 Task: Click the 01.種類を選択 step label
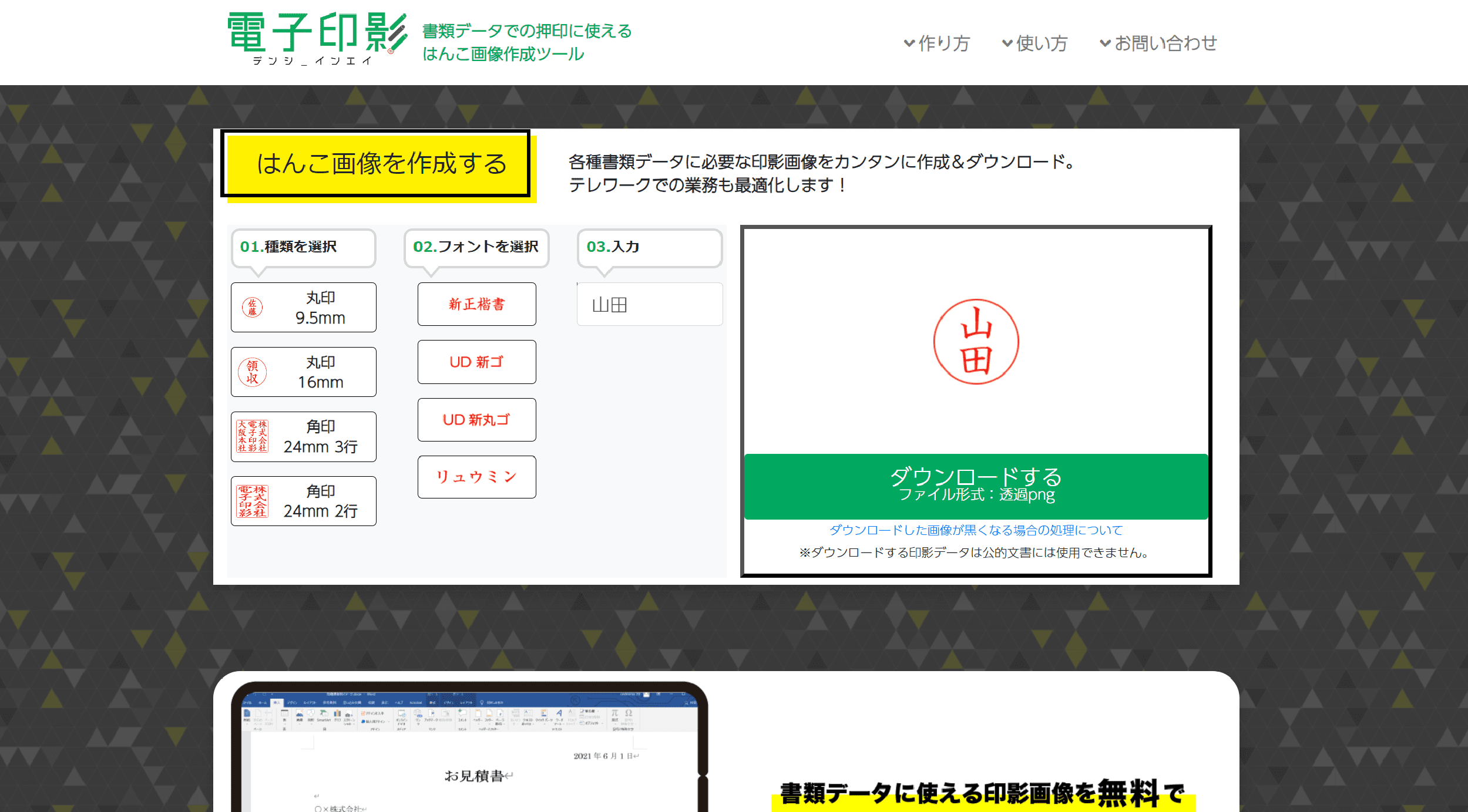pos(304,248)
